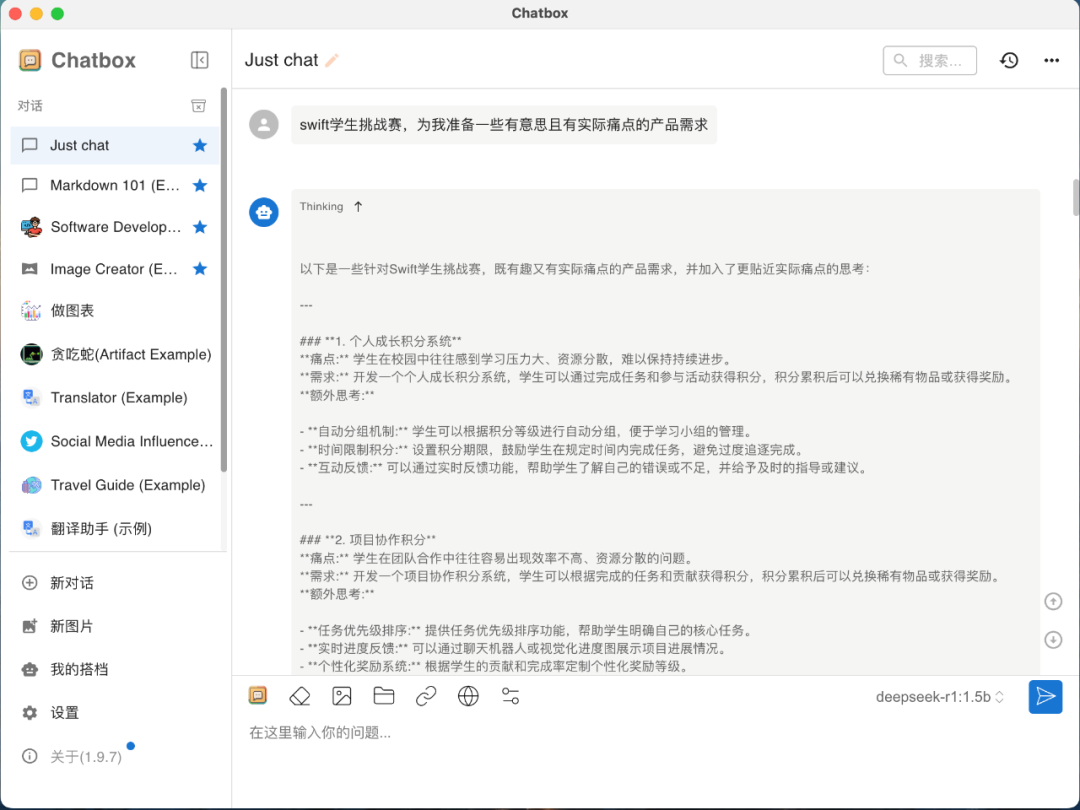1080x810 pixels.
Task: Switch to the Translator (Example) conversation
Action: coord(116,397)
